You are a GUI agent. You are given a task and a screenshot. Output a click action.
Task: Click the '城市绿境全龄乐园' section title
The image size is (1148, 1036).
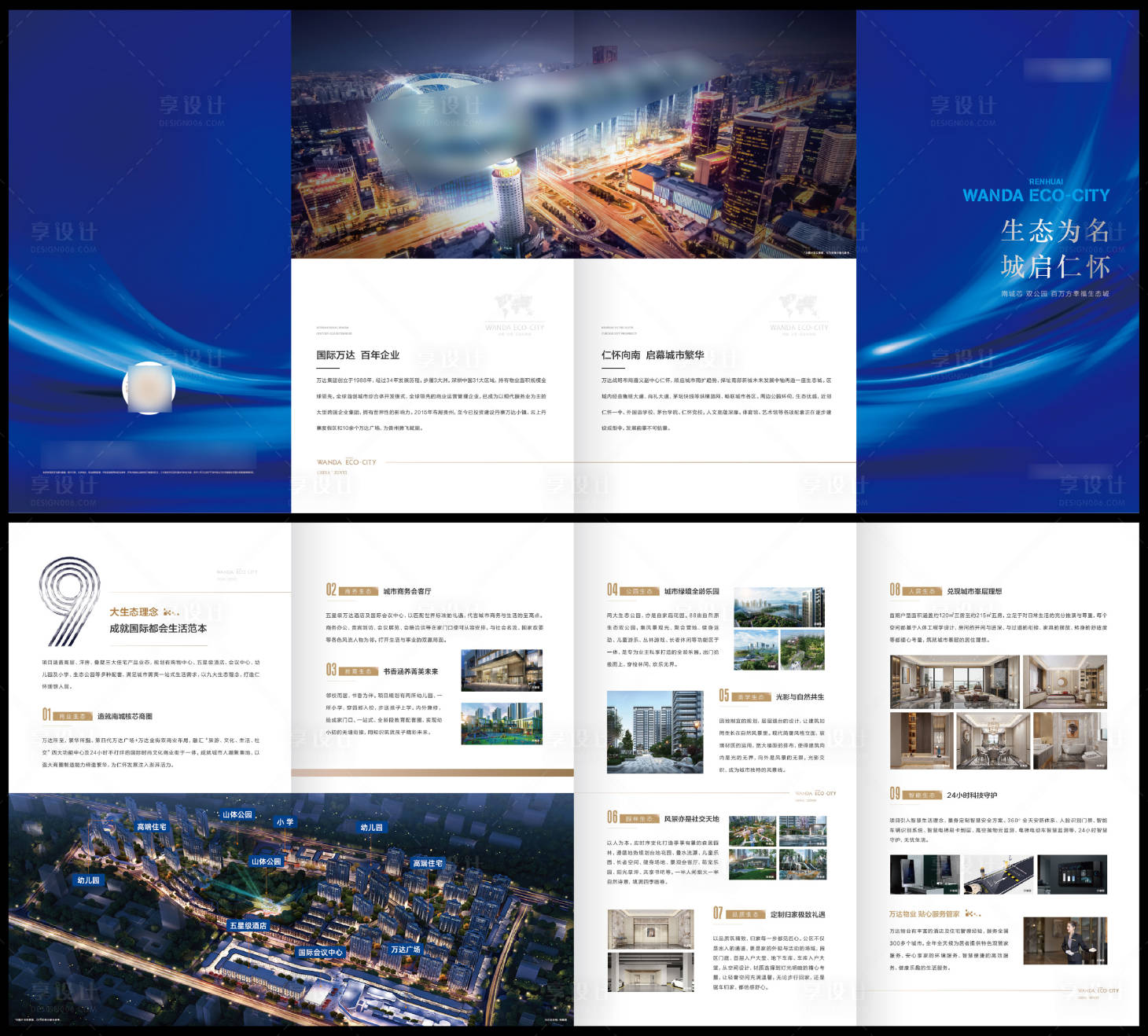pos(691,591)
